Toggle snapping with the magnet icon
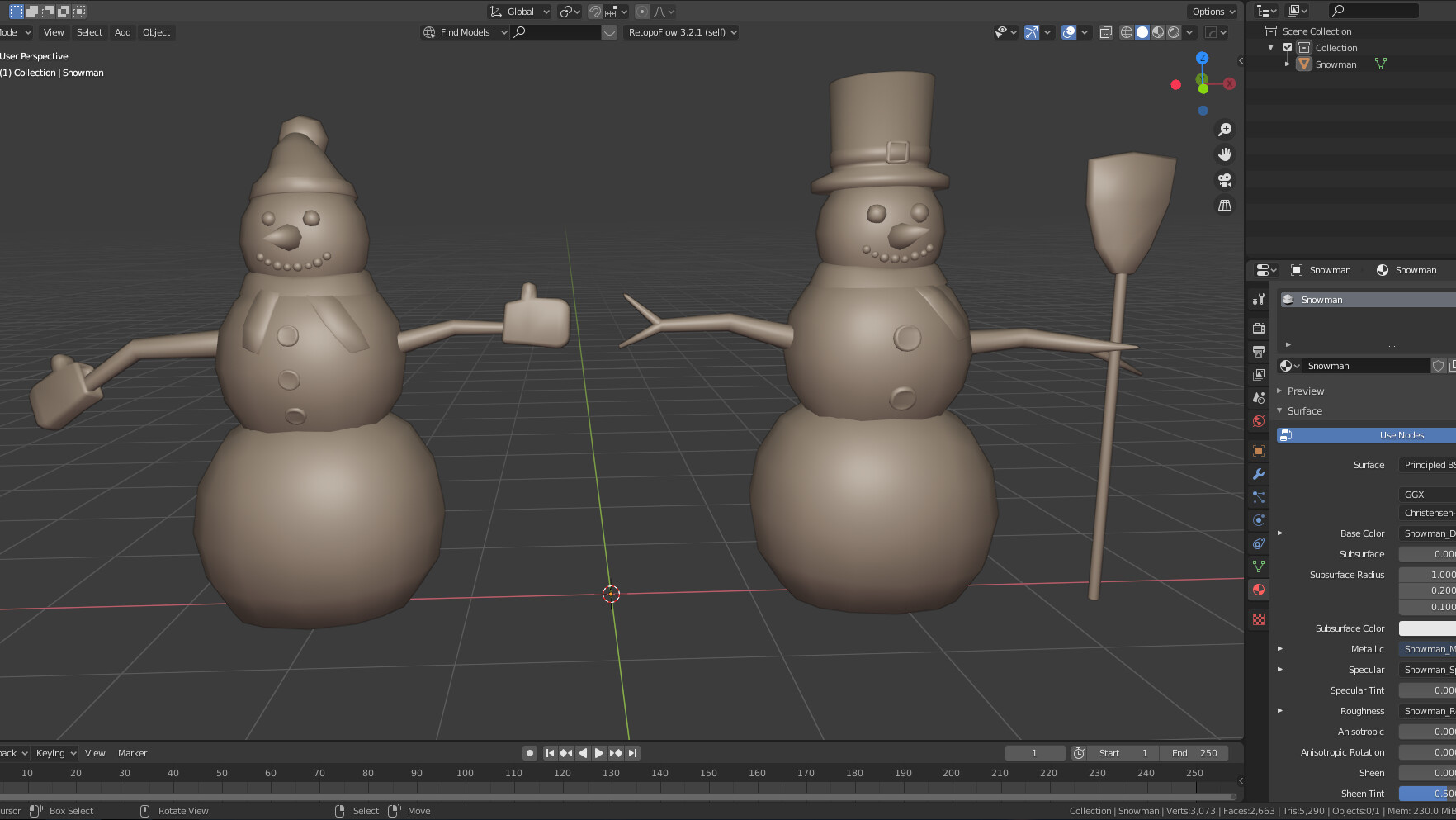This screenshot has width=1456, height=820. pos(595,12)
